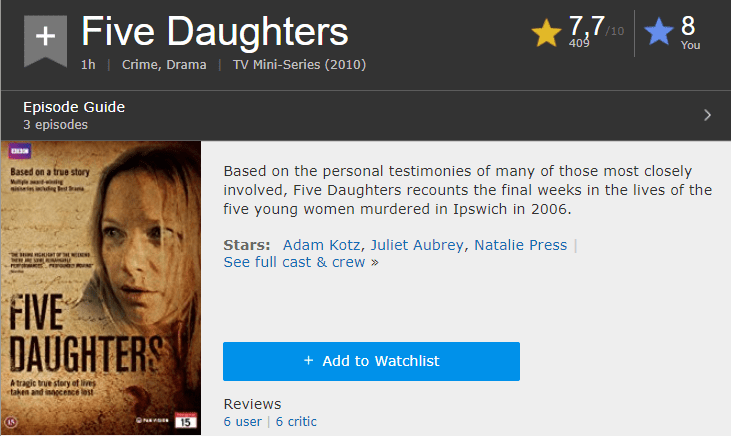Click the 409 ratings count

(579, 43)
